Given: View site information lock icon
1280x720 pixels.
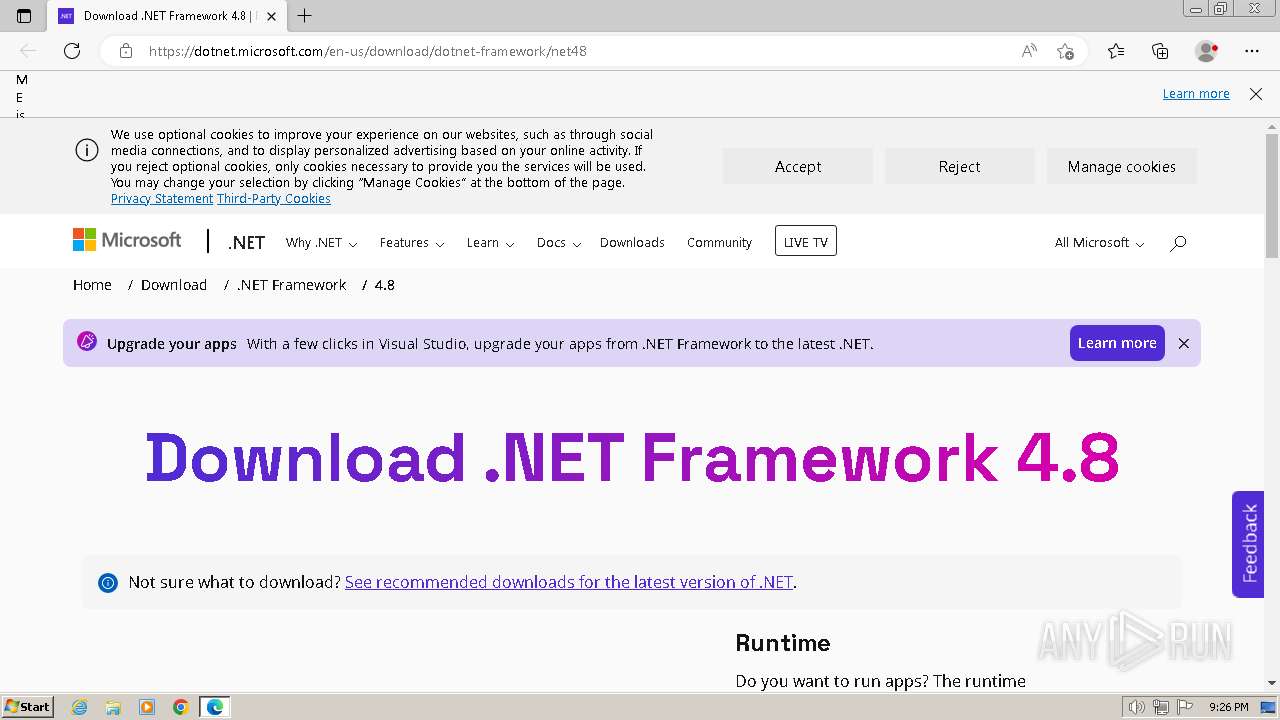Looking at the screenshot, I should point(126,51).
